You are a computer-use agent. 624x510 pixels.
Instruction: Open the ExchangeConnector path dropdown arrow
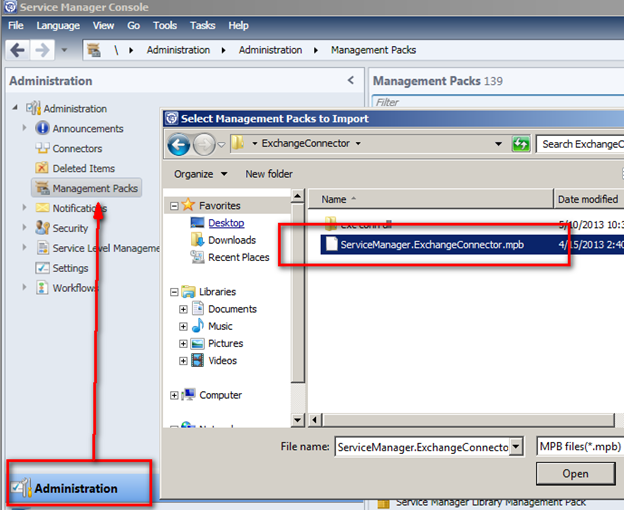pyautogui.click(x=358, y=143)
